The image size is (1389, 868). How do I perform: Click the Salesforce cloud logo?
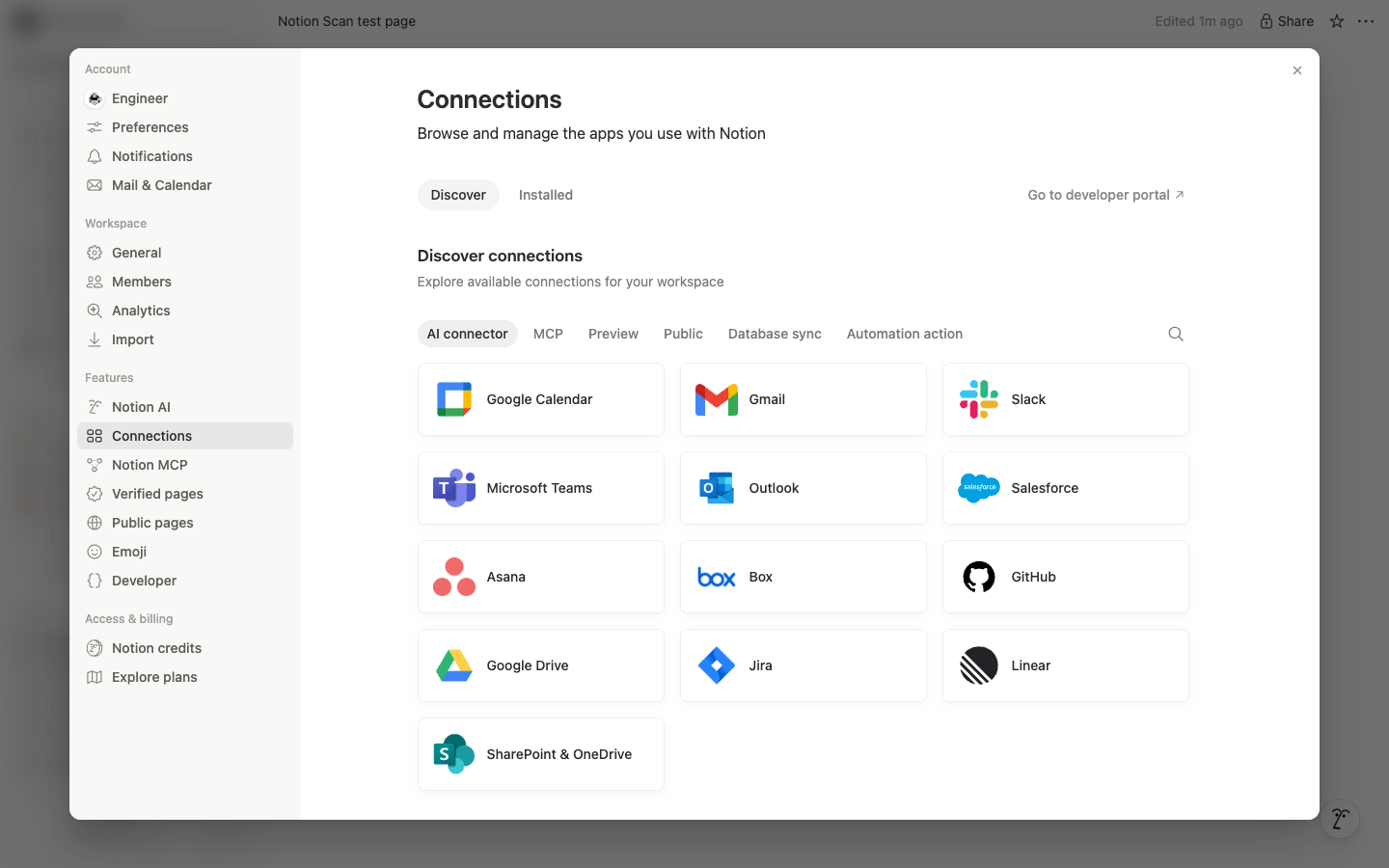979,488
